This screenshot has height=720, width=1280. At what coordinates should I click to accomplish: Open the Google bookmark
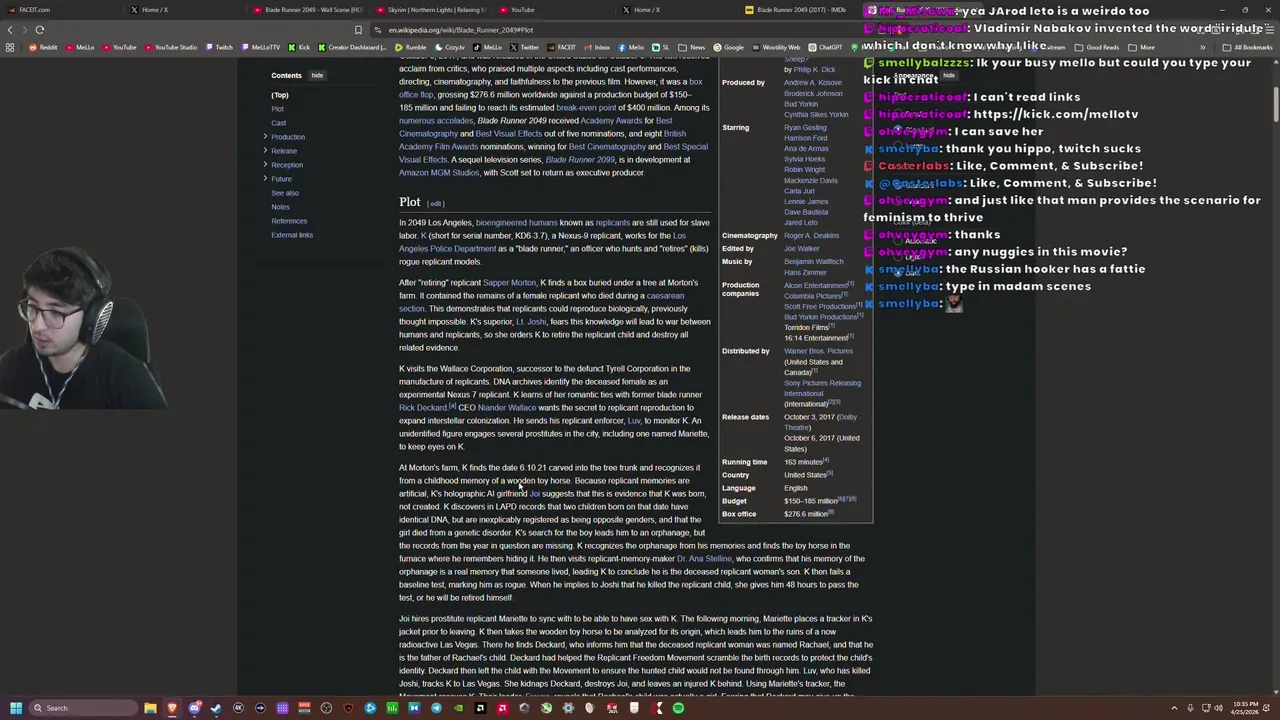pyautogui.click(x=728, y=47)
